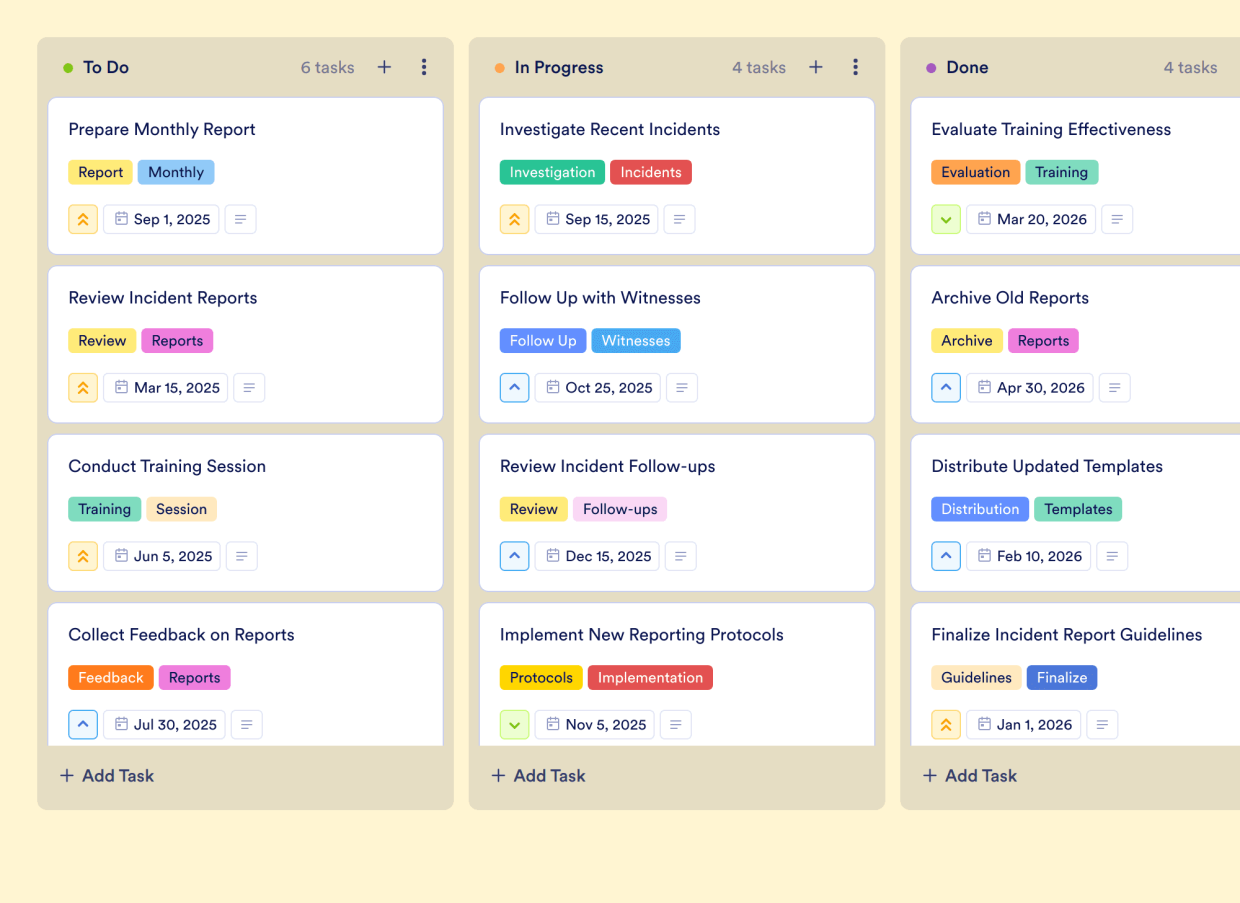This screenshot has height=903, width=1240.
Task: Click the plus icon in the To Do header
Action: [384, 67]
